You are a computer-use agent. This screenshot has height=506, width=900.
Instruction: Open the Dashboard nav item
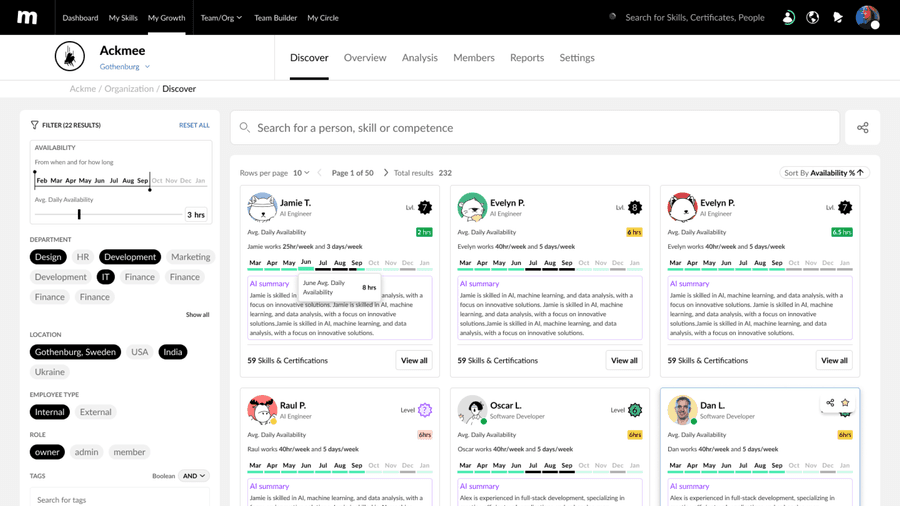tap(80, 18)
